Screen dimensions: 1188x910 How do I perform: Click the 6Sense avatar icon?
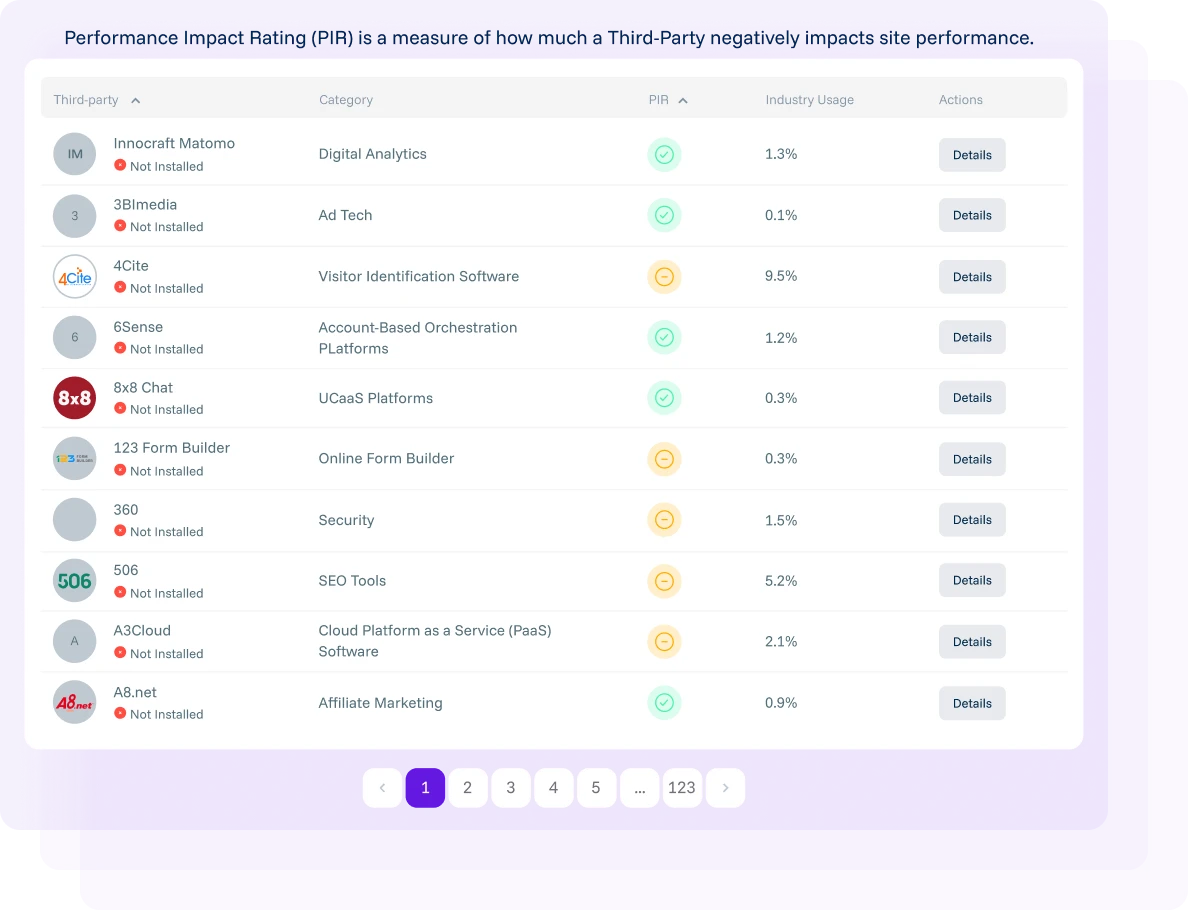pos(74,337)
